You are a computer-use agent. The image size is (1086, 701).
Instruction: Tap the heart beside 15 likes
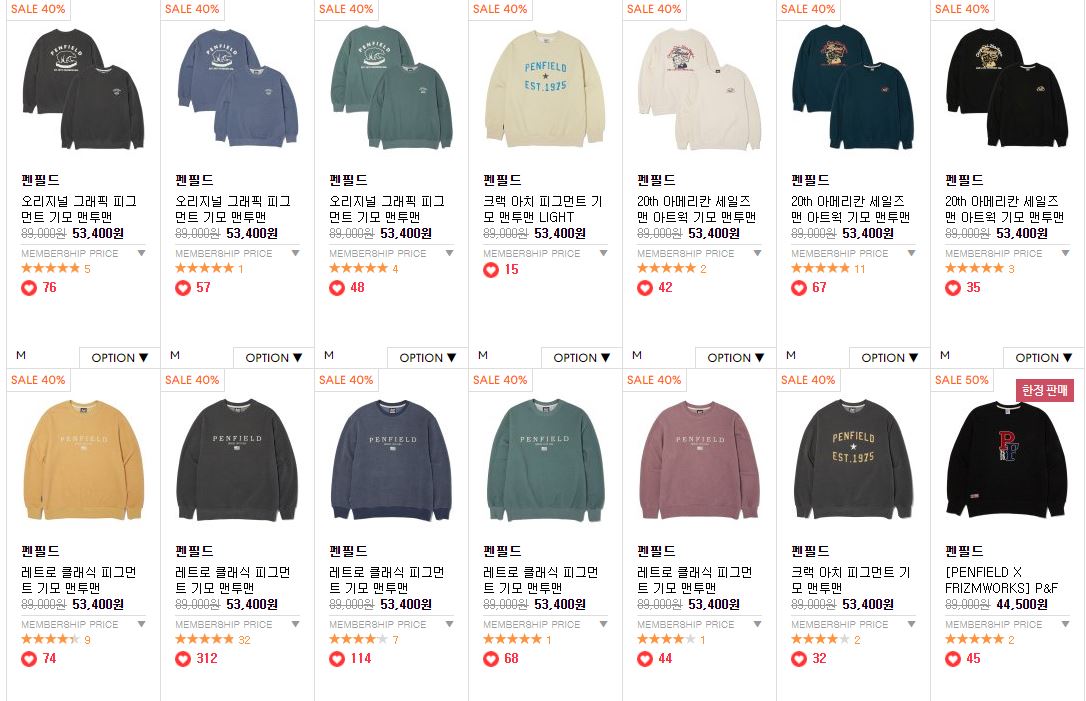490,270
